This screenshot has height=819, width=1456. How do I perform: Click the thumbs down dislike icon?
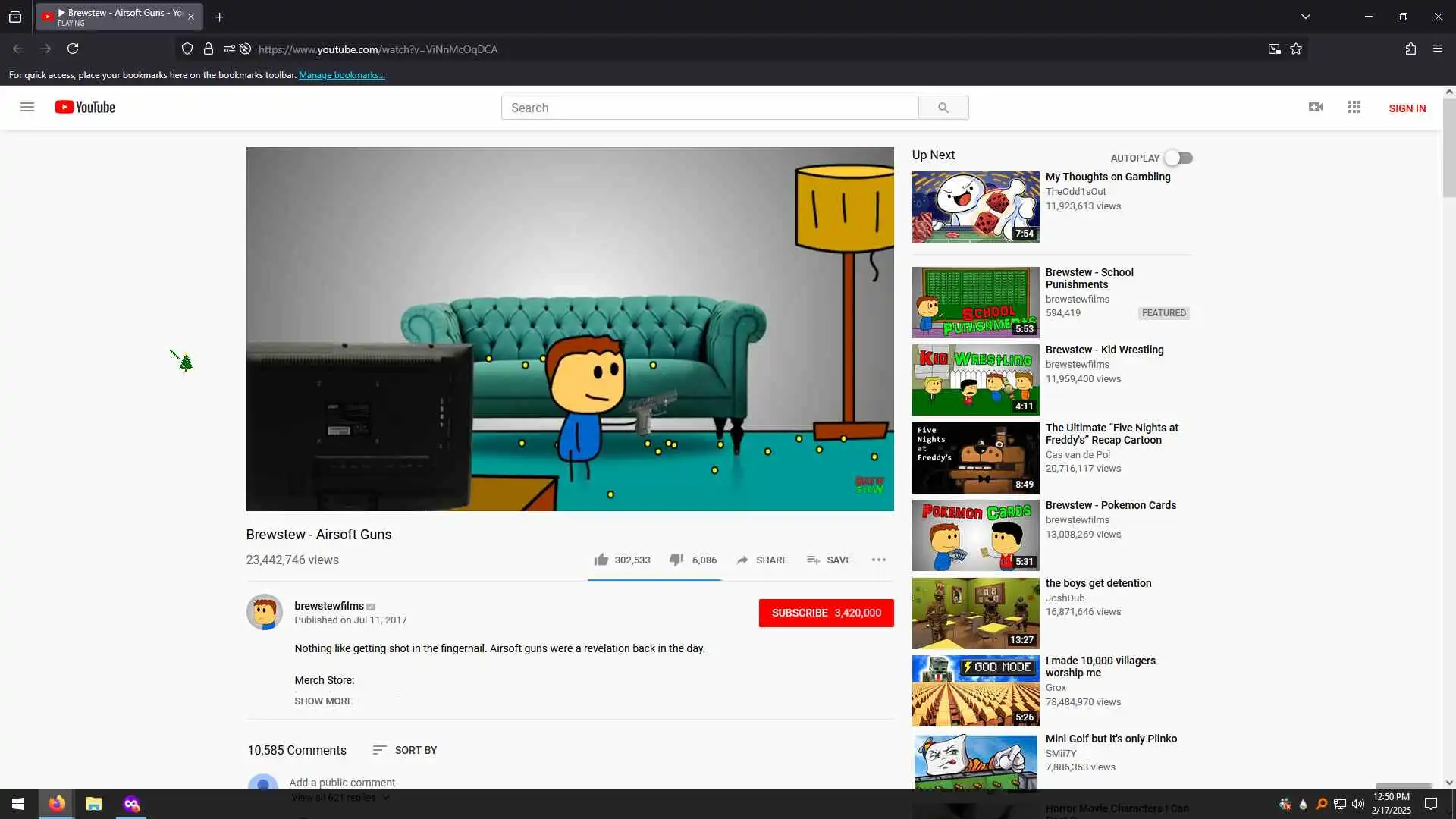[676, 560]
